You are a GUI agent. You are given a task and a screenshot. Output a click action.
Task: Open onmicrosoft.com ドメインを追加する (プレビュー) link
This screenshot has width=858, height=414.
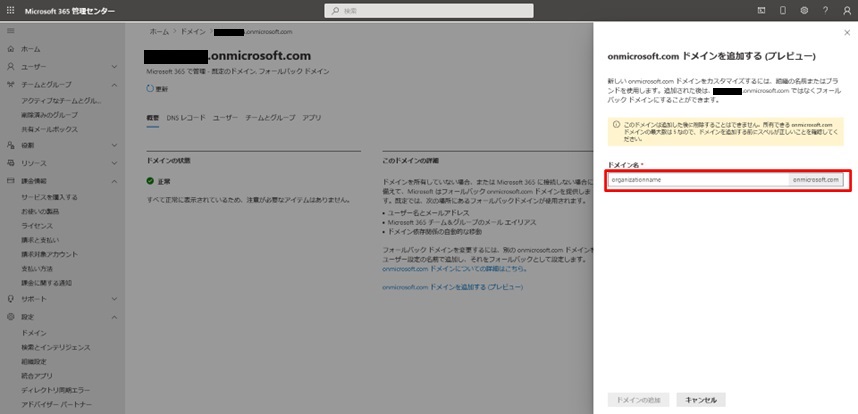click(453, 287)
